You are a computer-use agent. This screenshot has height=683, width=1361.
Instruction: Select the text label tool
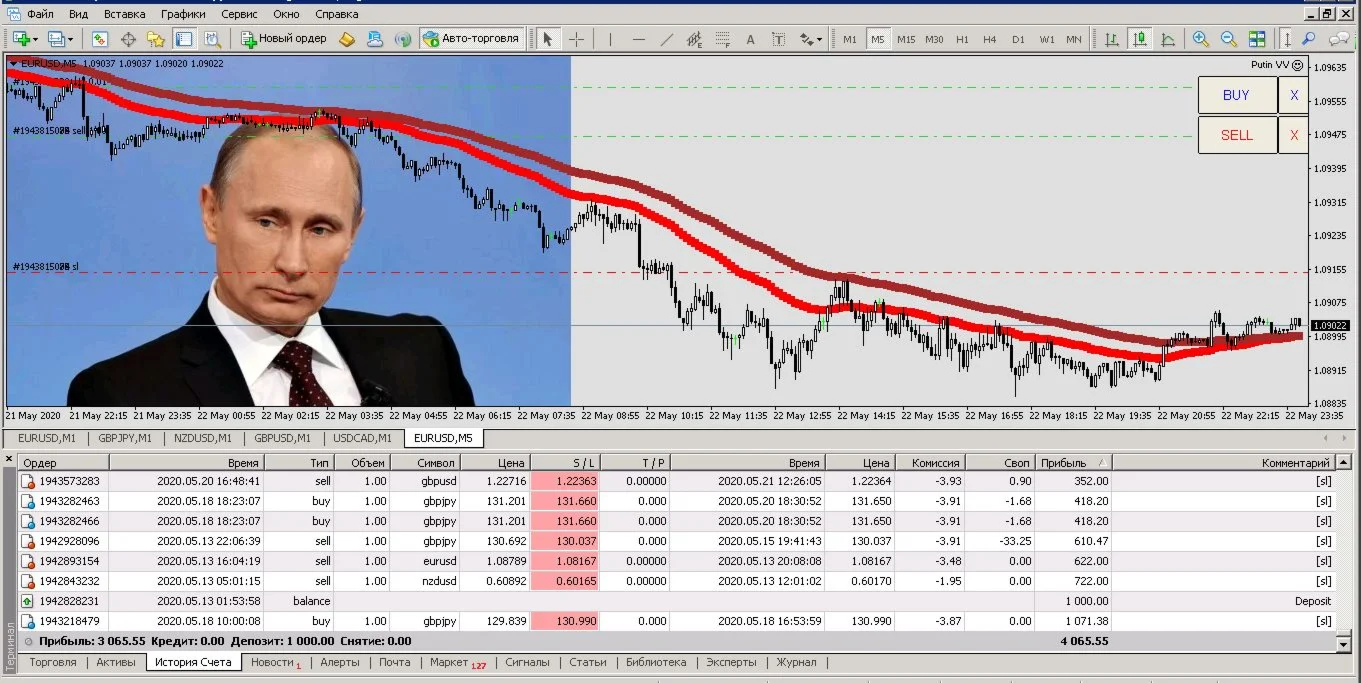pos(779,39)
